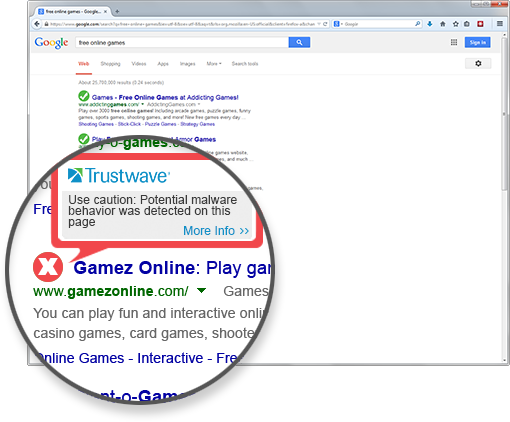This screenshot has height=422, width=510.
Task: Open the dropdown arrow next to www.gamezonline.com
Action: (x=201, y=290)
